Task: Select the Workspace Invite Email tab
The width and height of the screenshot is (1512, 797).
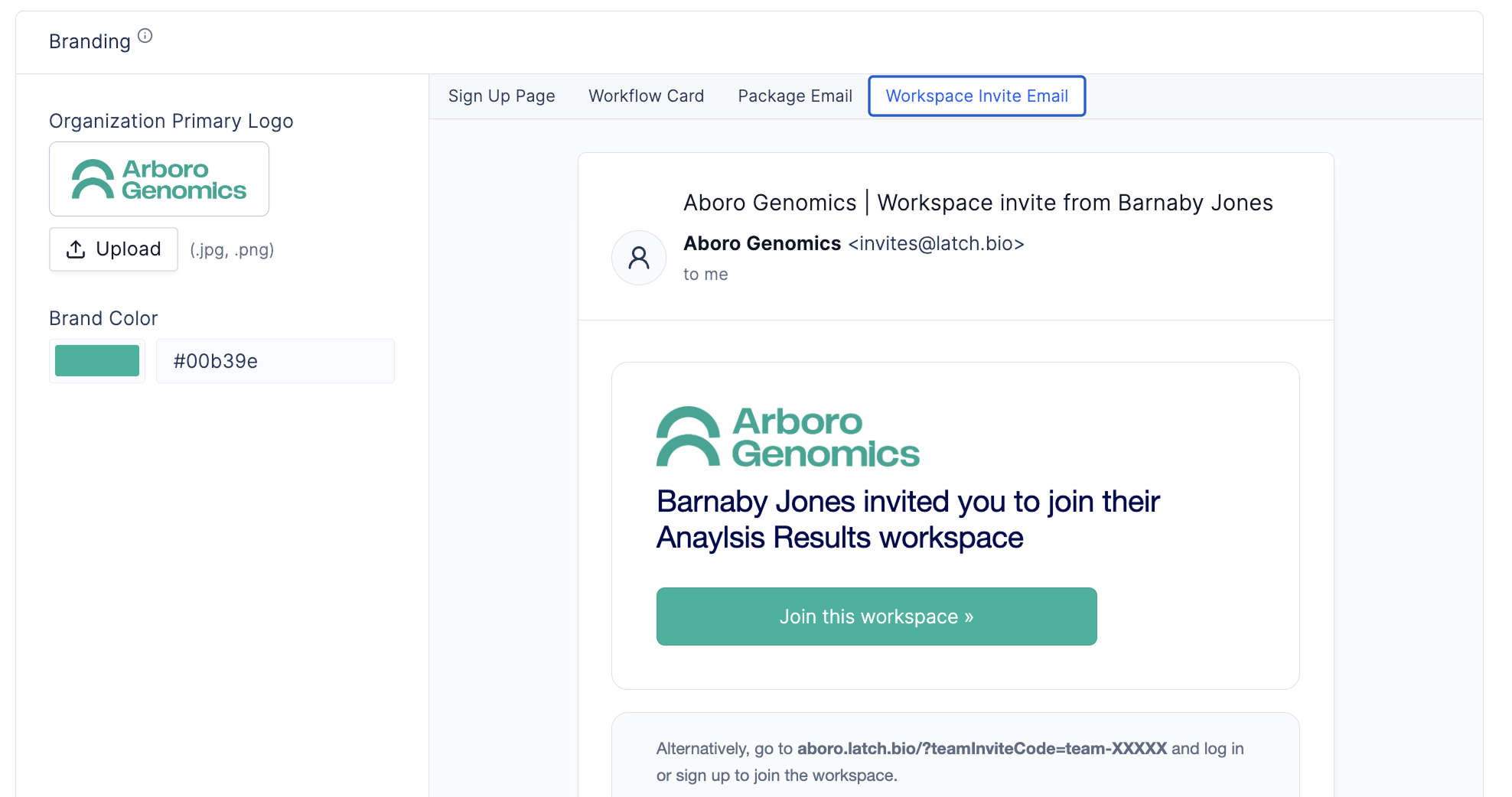Action: [x=977, y=96]
